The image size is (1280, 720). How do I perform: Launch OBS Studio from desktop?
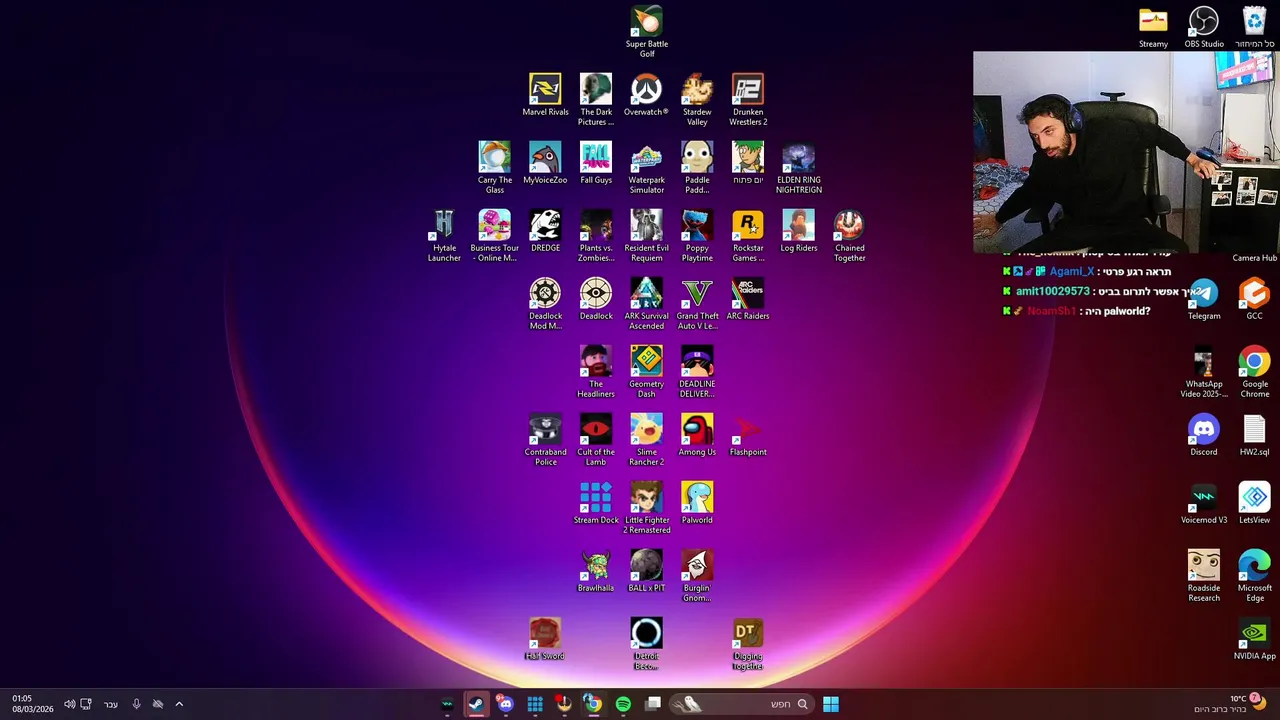click(x=1204, y=27)
